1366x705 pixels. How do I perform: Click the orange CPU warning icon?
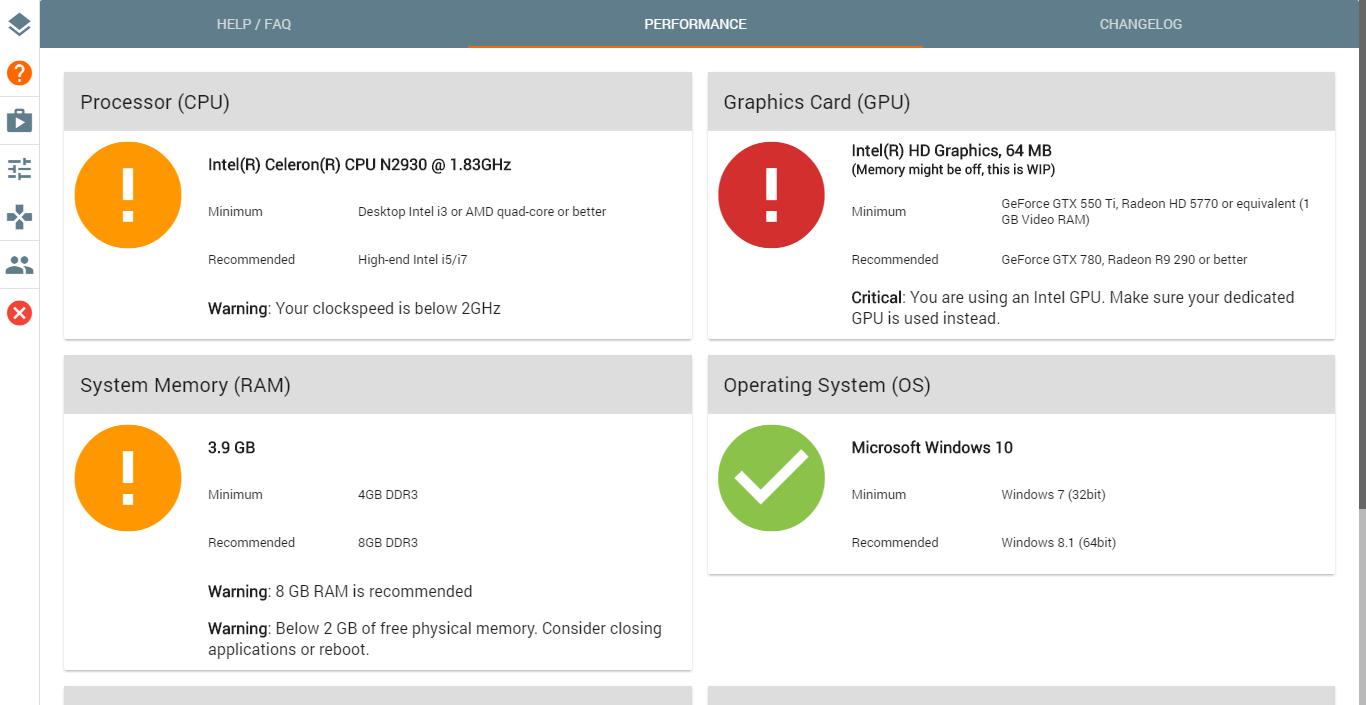click(128, 195)
